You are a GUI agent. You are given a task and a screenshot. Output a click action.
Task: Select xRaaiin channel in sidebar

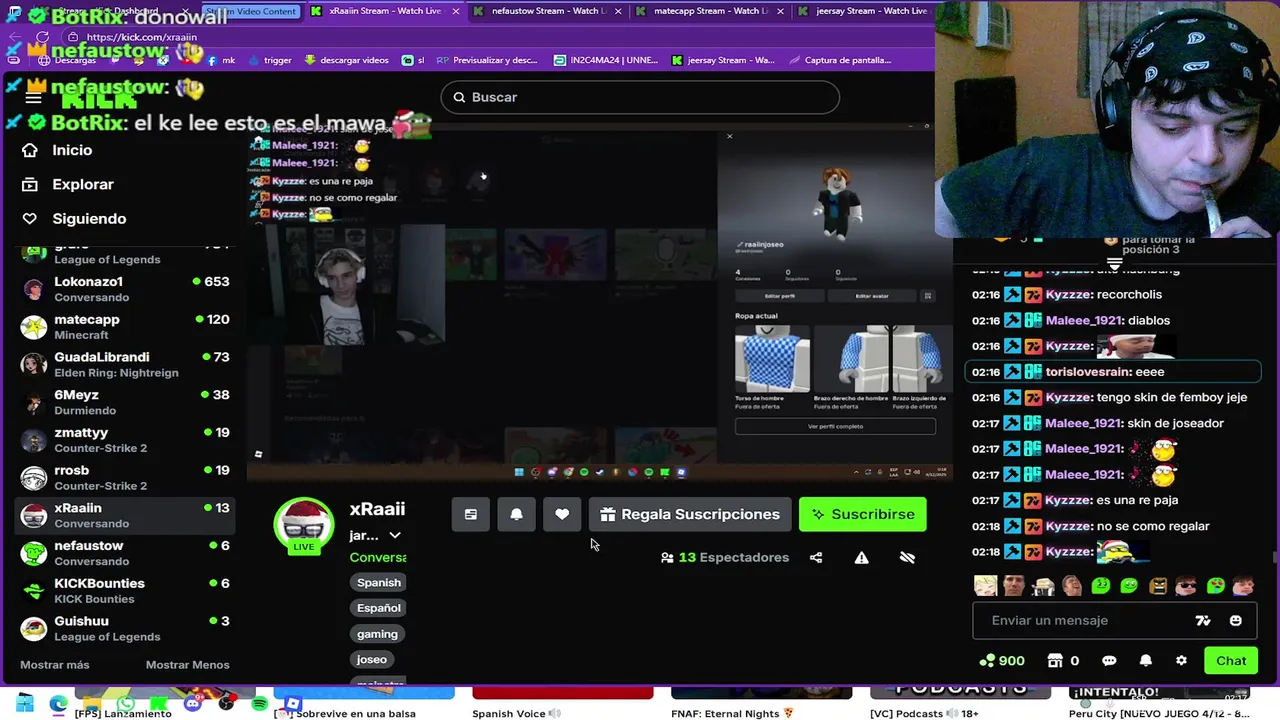coord(125,515)
